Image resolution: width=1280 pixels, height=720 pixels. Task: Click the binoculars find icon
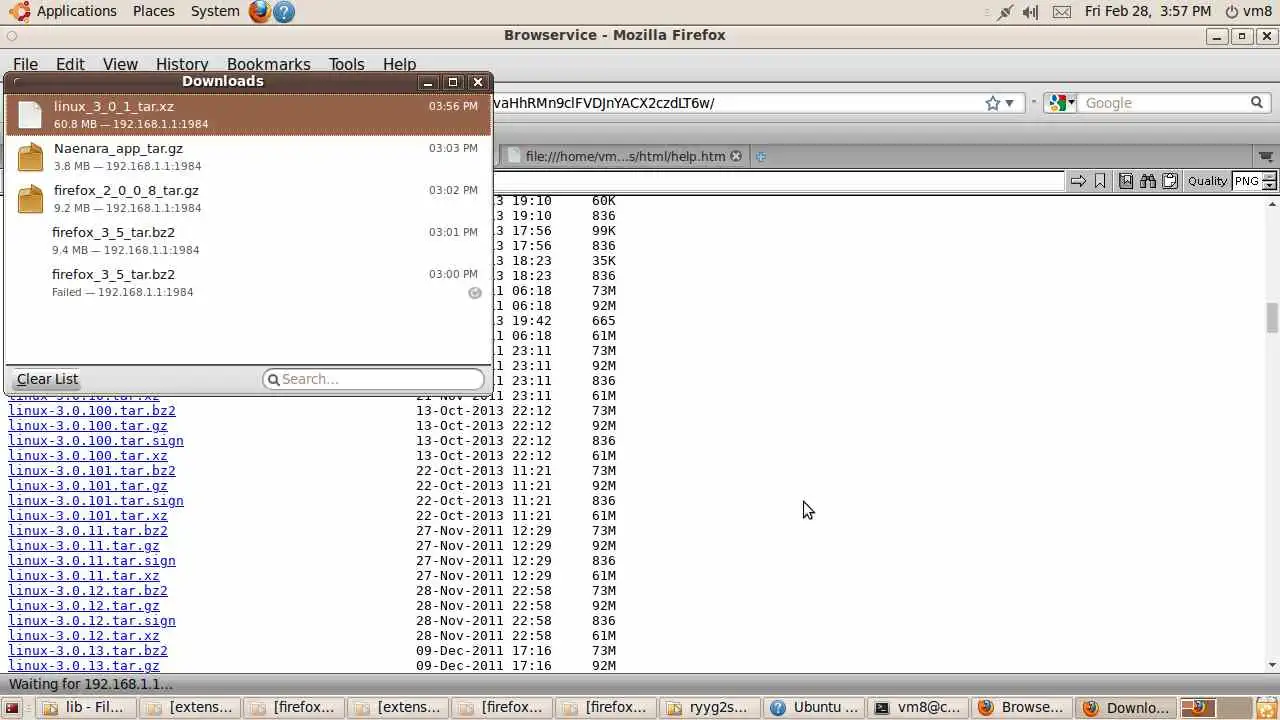pos(1148,181)
